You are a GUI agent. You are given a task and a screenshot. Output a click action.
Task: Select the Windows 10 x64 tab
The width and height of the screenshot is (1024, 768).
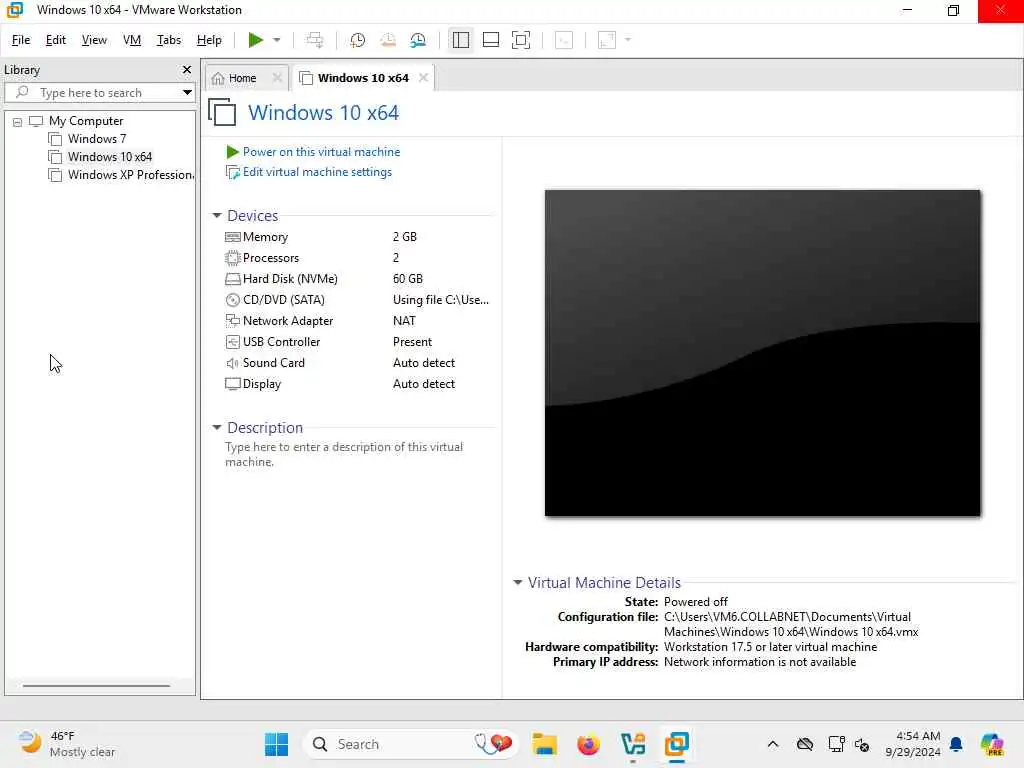click(x=363, y=78)
